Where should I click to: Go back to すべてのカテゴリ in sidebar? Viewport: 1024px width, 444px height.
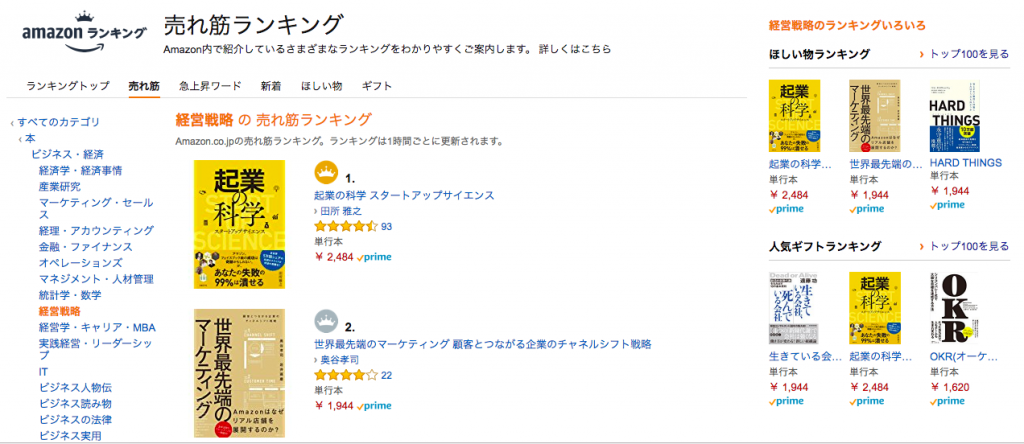point(58,122)
